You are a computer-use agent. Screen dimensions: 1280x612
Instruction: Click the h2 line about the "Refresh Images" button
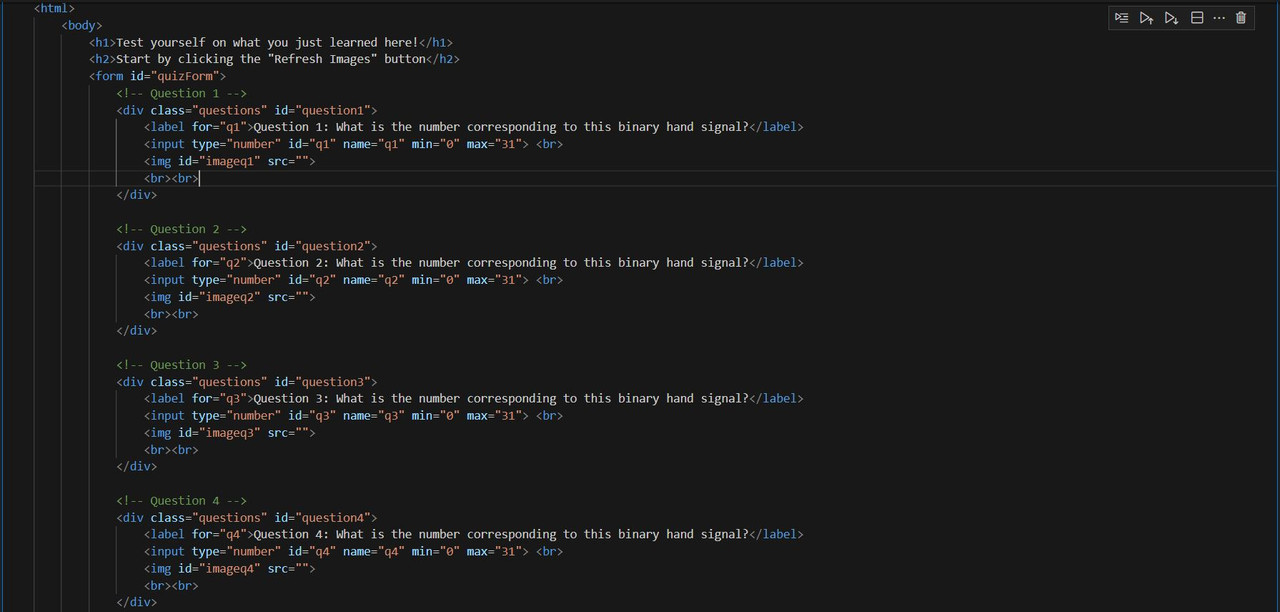point(274,59)
